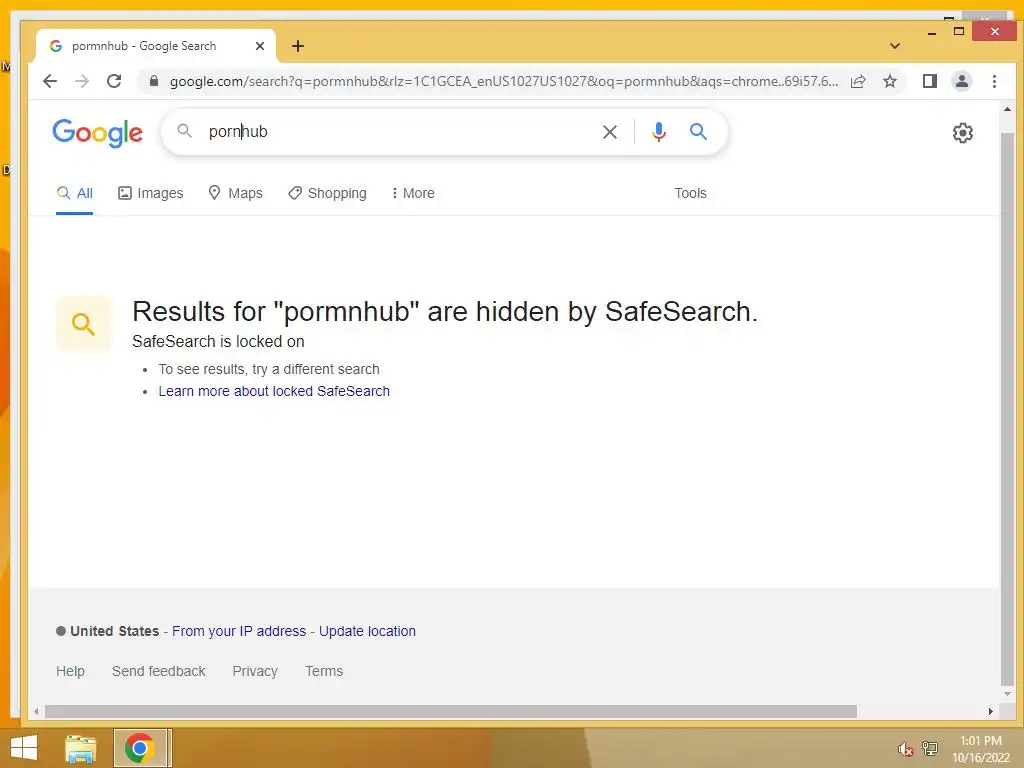Go back to the previous page
The height and width of the screenshot is (768, 1024).
[50, 81]
